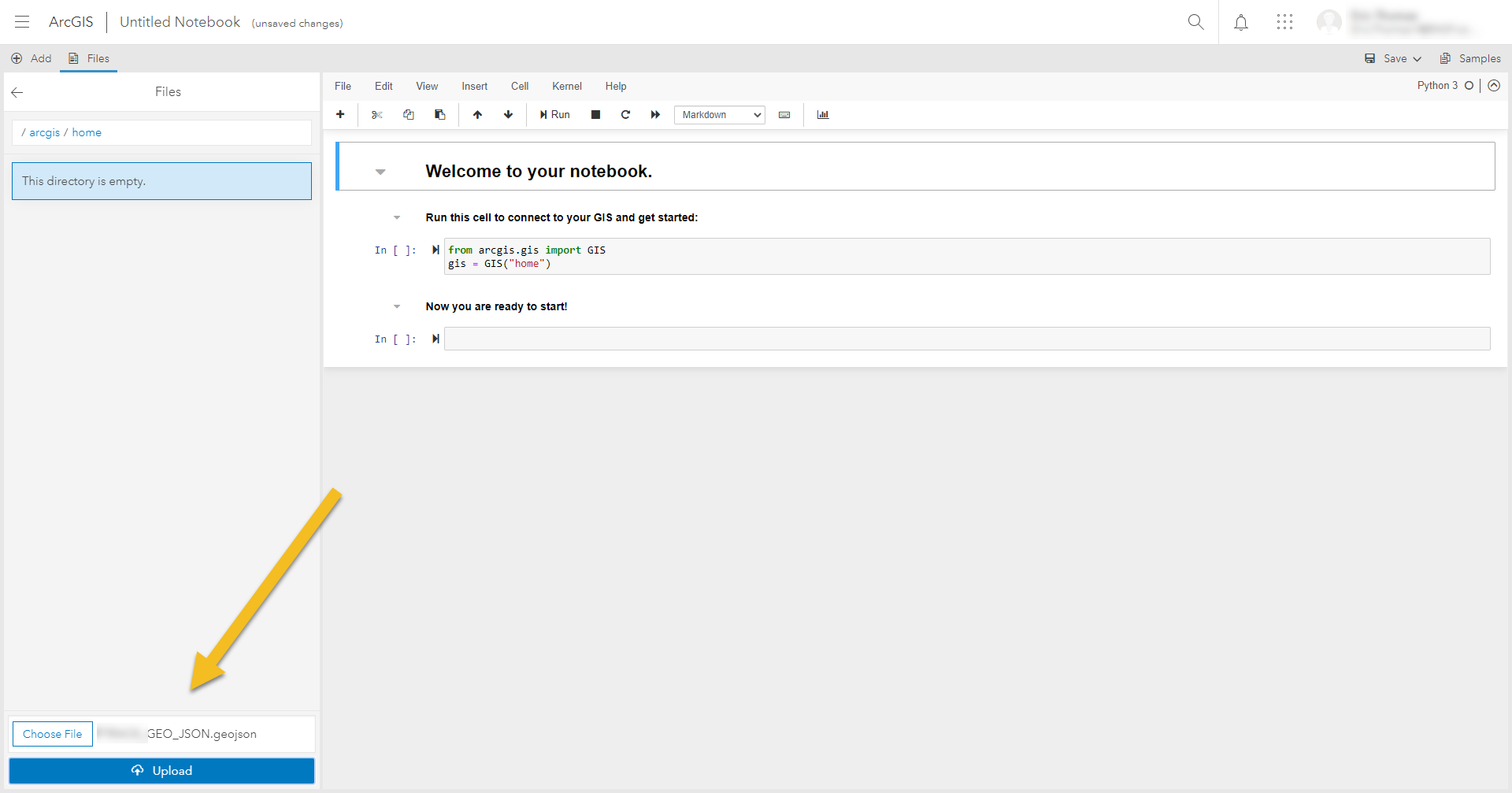Screen dimensions: 1512x793
Task: Restart the kernel icon
Action: point(626,115)
